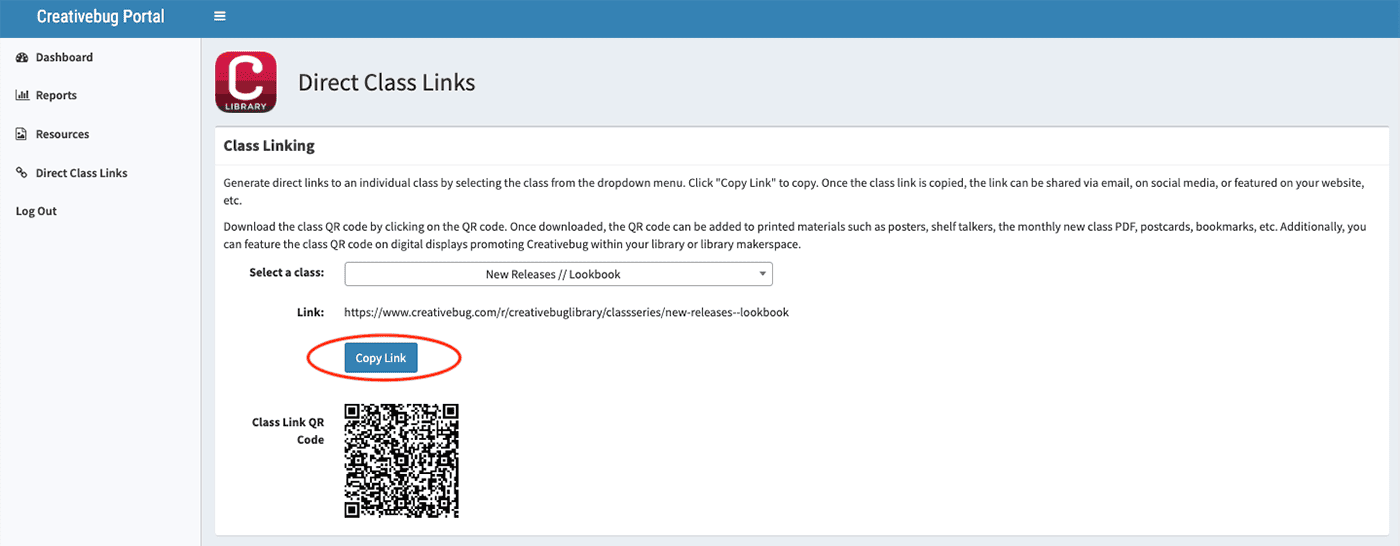The height and width of the screenshot is (546, 1400).
Task: Open the Select a class dropdown
Action: [x=558, y=273]
